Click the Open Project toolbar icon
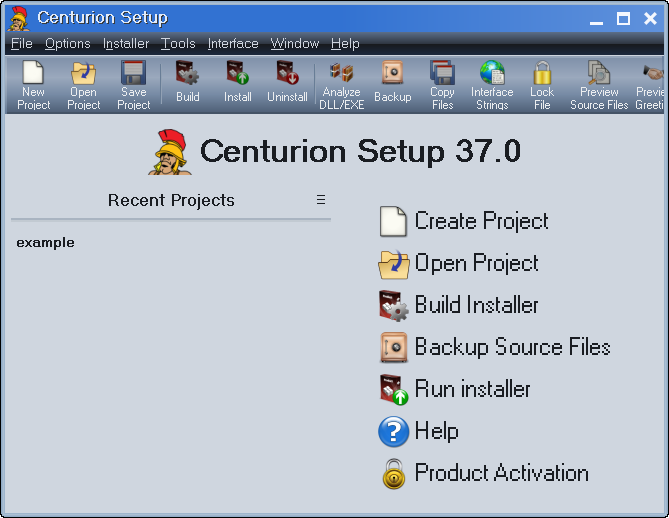669x518 pixels. (83, 73)
